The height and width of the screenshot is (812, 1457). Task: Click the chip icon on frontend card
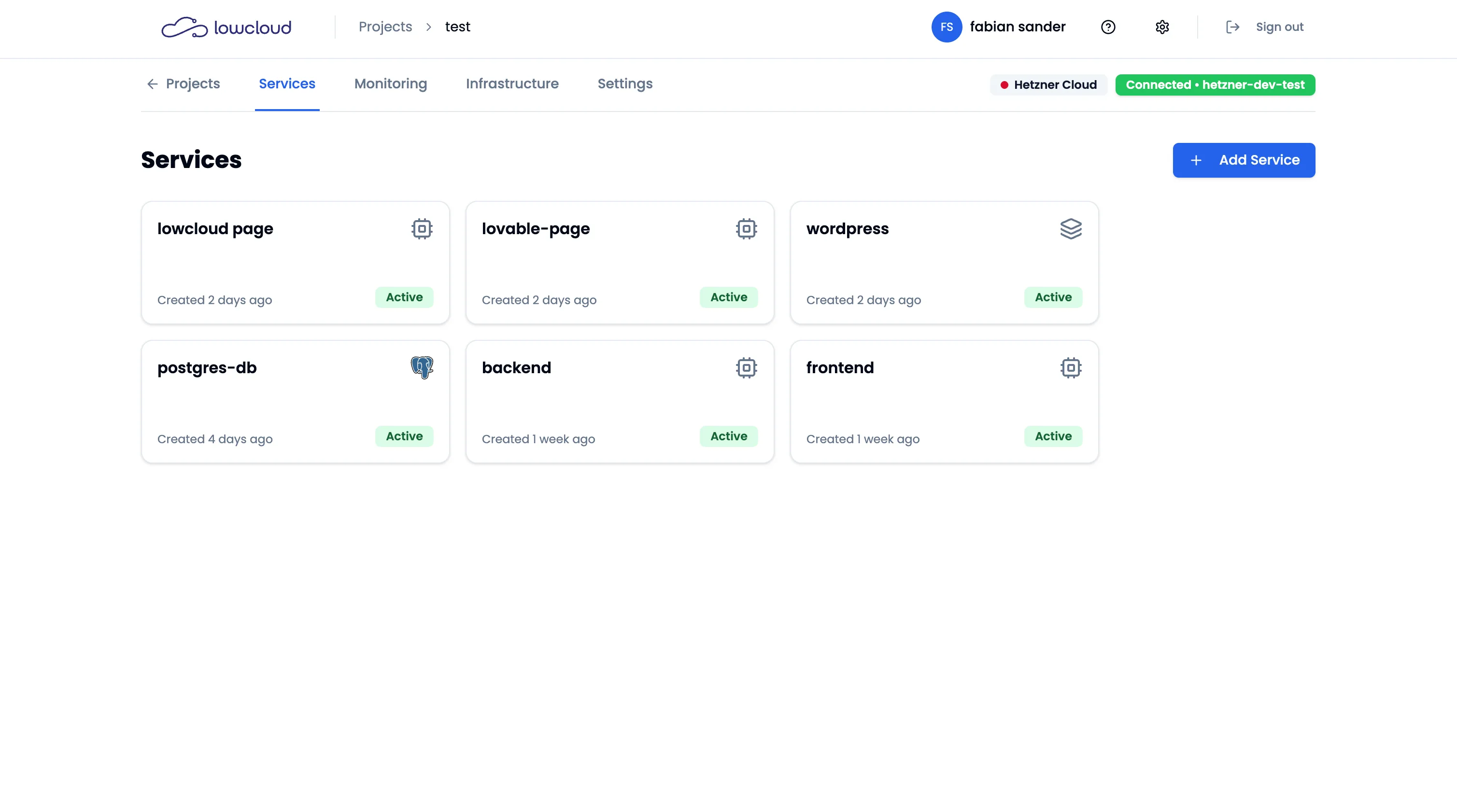(1071, 367)
